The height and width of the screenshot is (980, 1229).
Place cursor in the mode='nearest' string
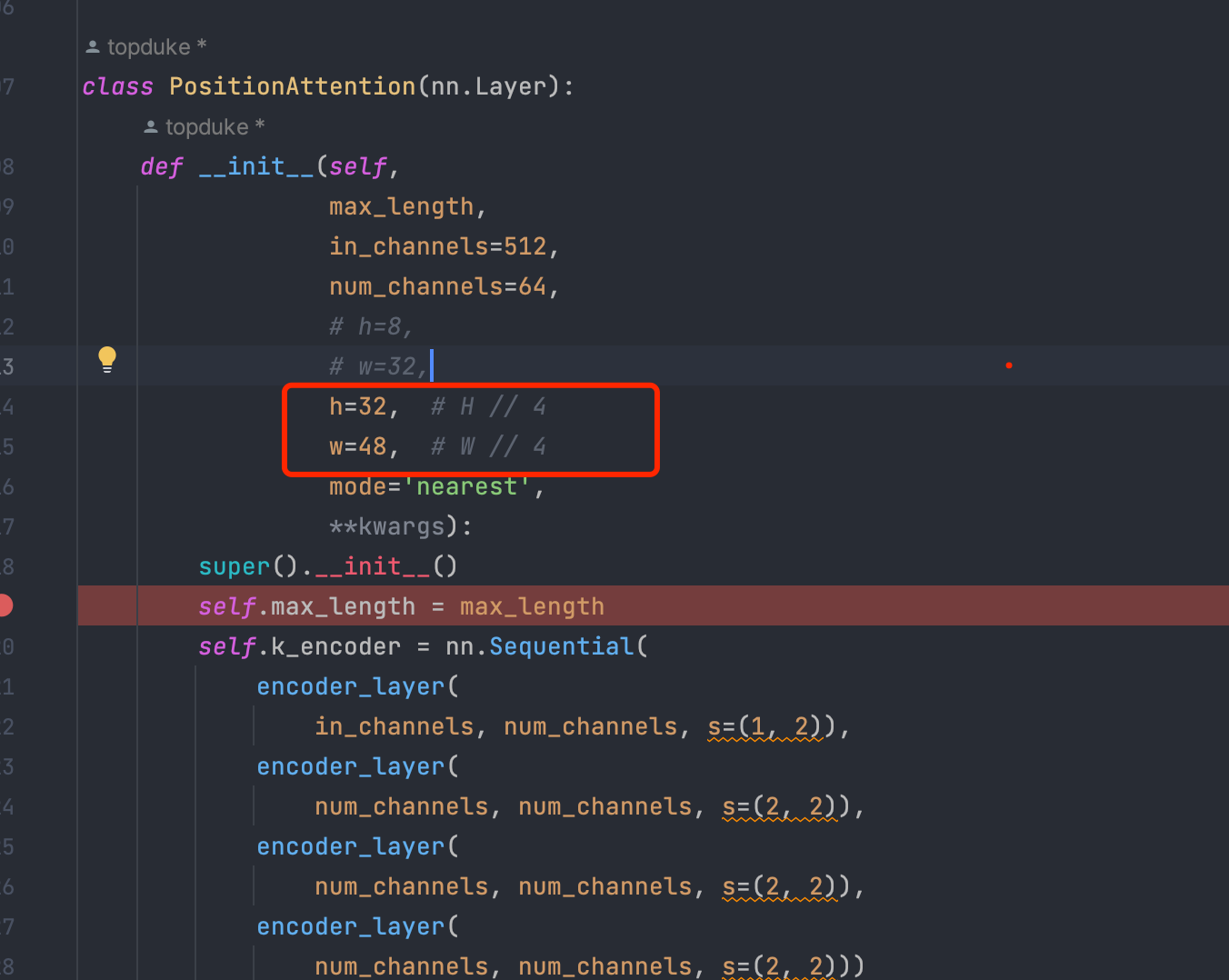(465, 486)
